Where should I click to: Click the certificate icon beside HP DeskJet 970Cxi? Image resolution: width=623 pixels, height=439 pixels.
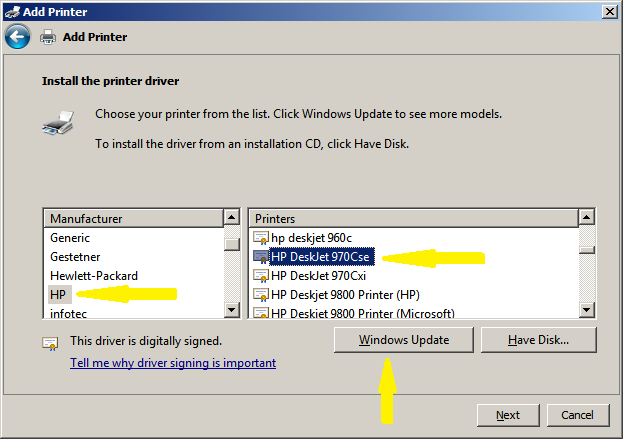(x=261, y=276)
